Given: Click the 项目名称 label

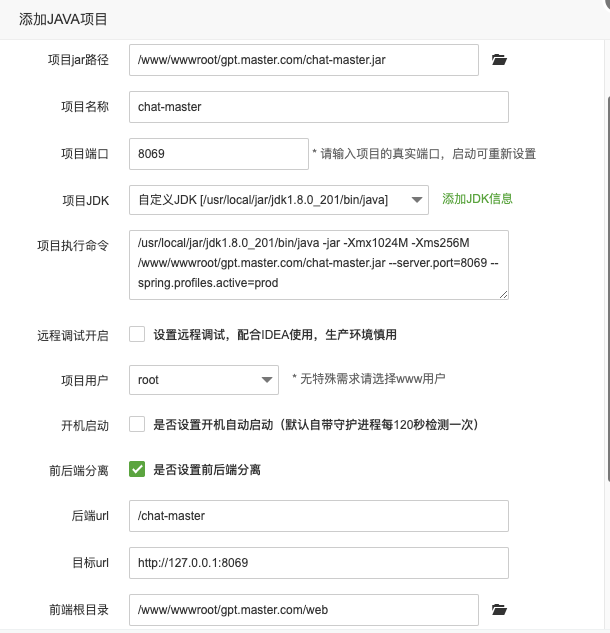Looking at the screenshot, I should click(x=85, y=107).
